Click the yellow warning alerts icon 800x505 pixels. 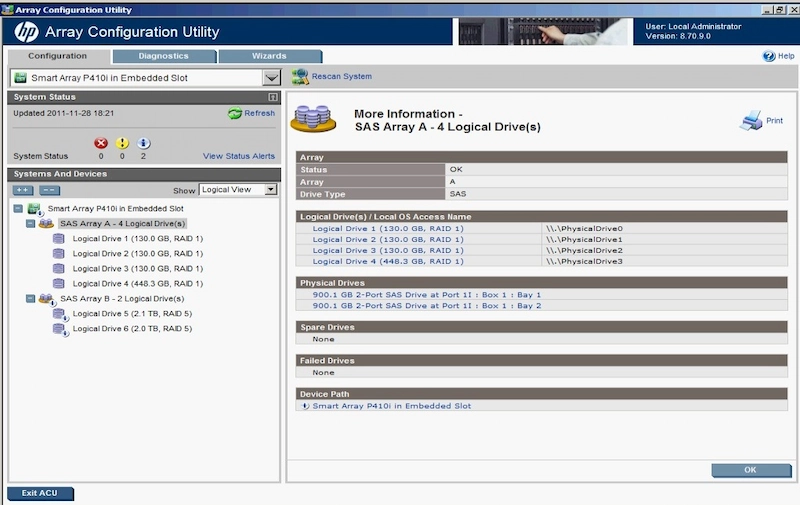tap(122, 143)
